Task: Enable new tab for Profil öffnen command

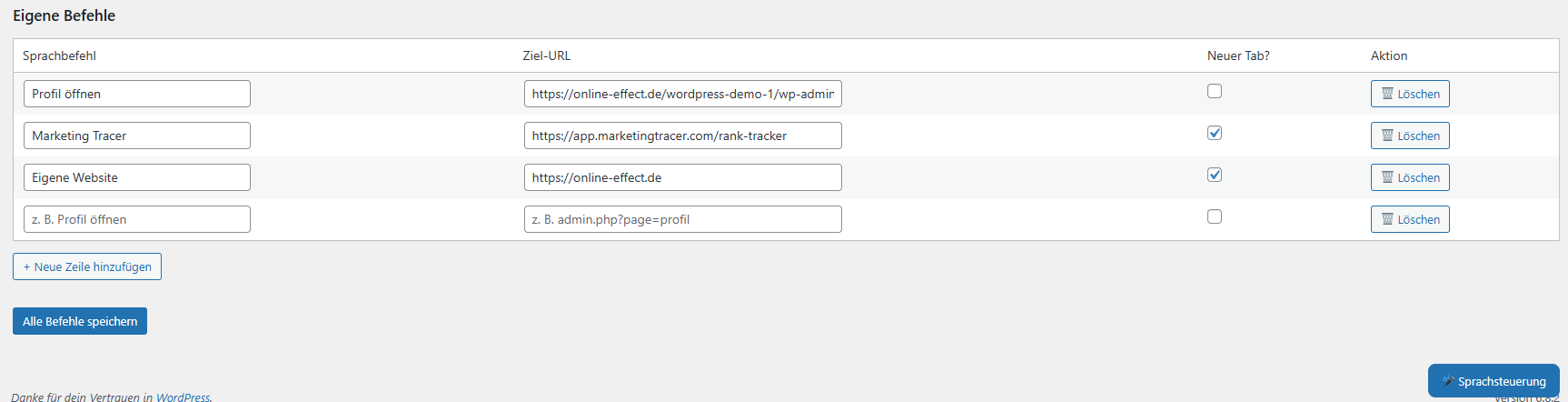Action: coord(1215,91)
